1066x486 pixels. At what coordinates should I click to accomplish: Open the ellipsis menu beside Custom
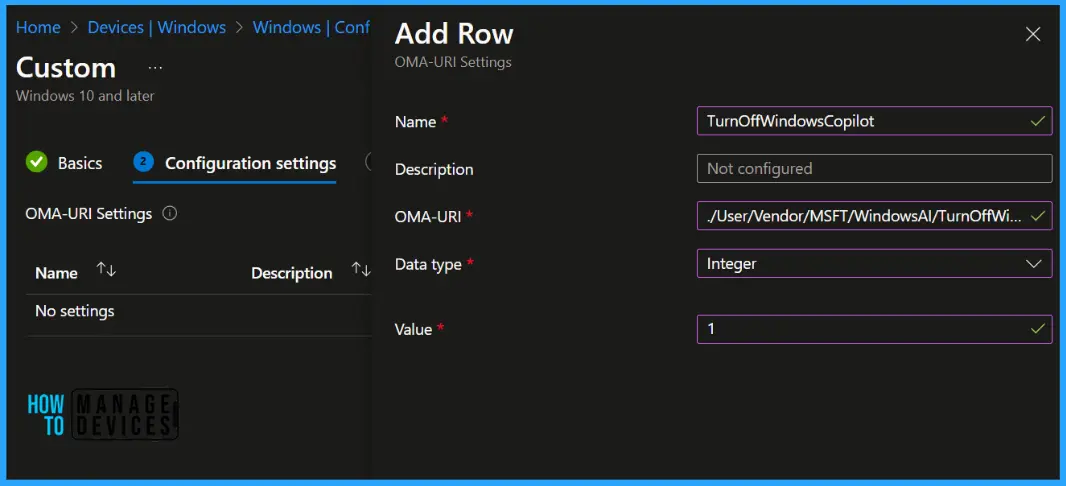click(x=155, y=69)
